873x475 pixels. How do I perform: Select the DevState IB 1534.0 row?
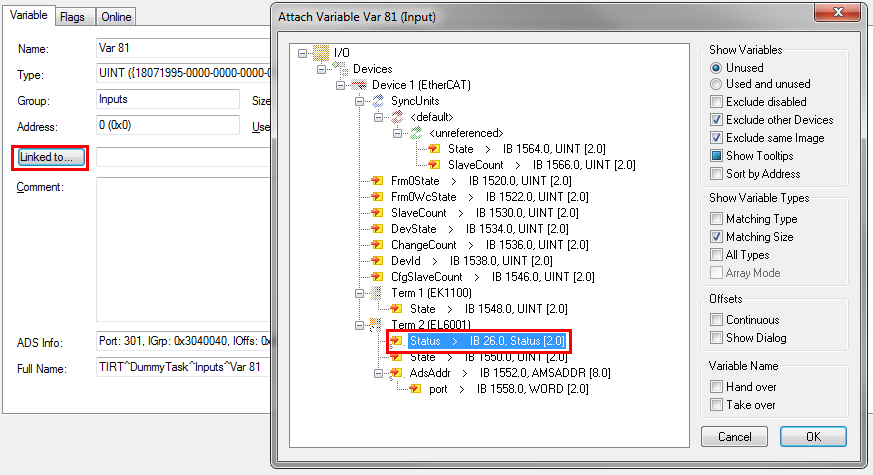[479, 229]
